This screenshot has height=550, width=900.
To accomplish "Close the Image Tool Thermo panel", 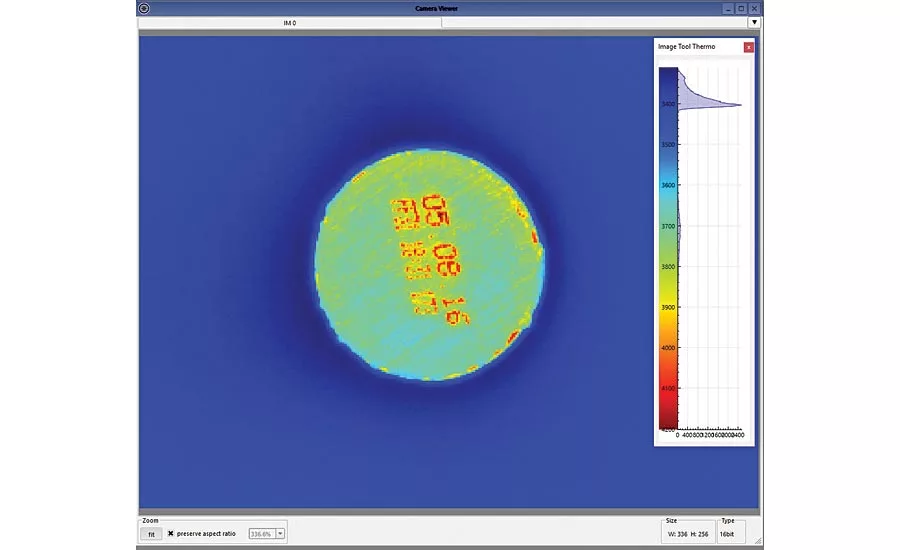I will tap(748, 47).
